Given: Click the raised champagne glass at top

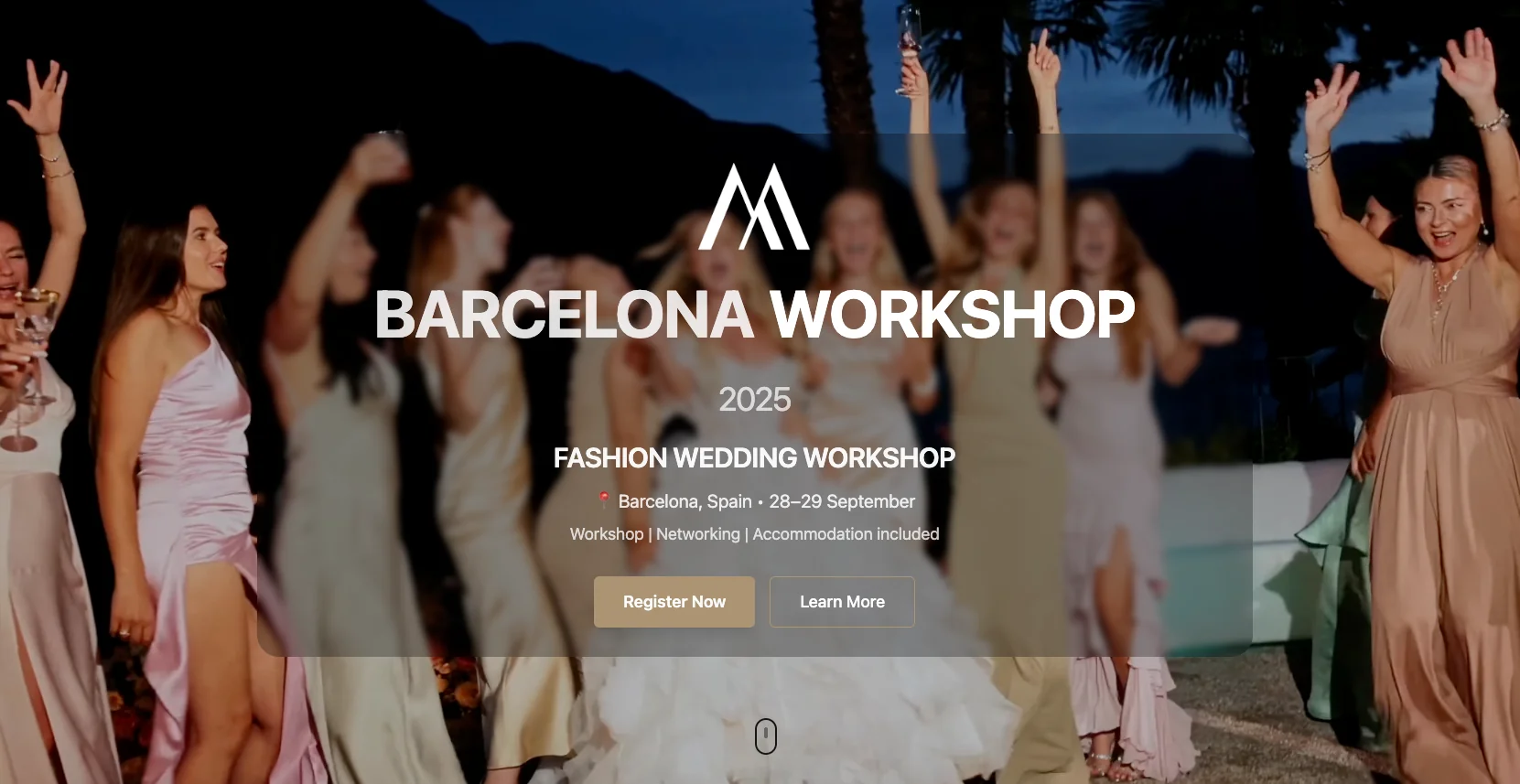Looking at the screenshot, I should pyautogui.click(x=911, y=50).
